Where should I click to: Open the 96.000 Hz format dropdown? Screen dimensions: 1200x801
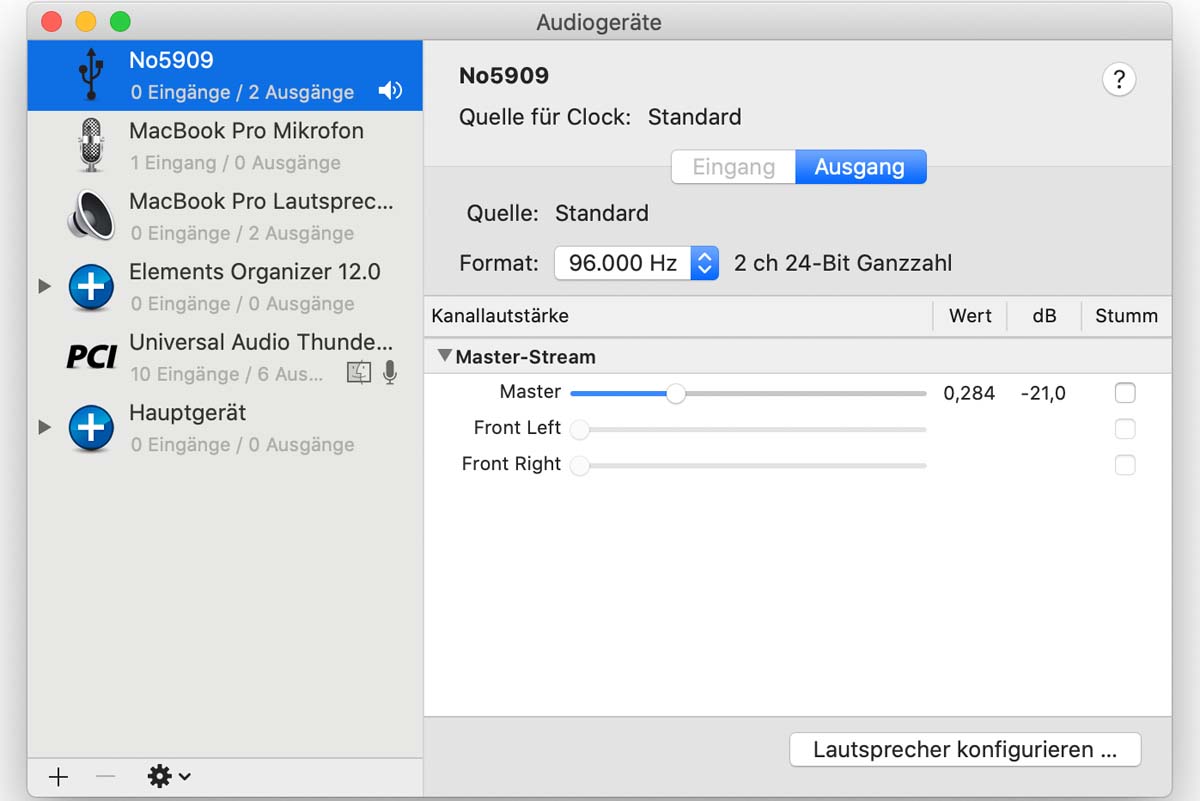coord(636,263)
